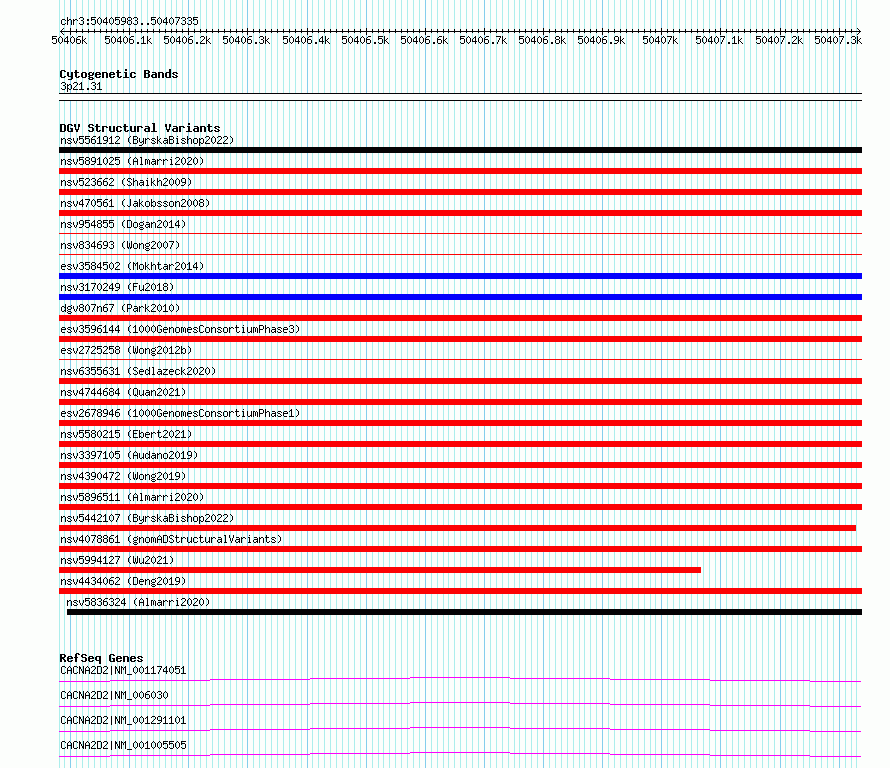Click nsv5994127 (Wu2021) label
Viewport: 890px width, 768px height.
click(117, 560)
